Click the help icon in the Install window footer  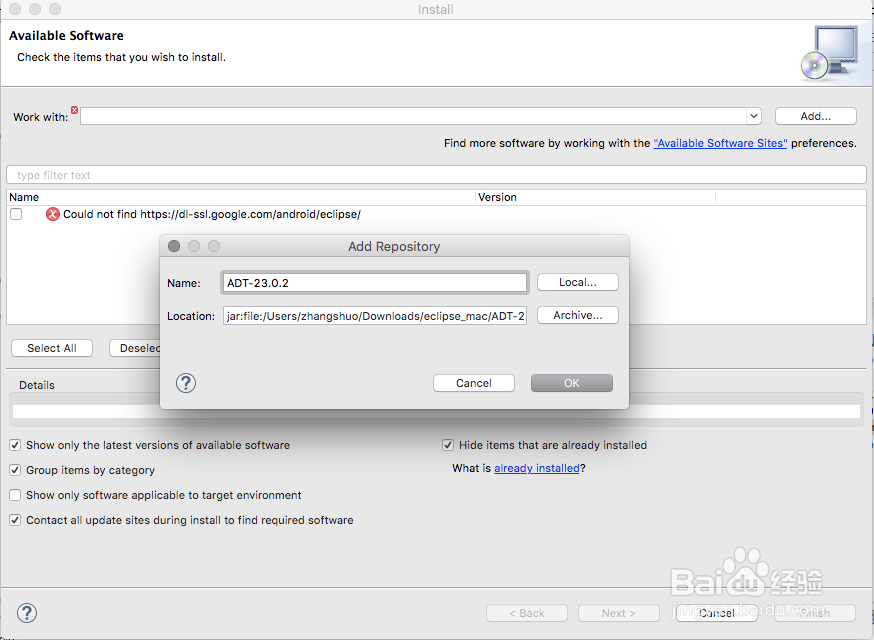tap(27, 613)
